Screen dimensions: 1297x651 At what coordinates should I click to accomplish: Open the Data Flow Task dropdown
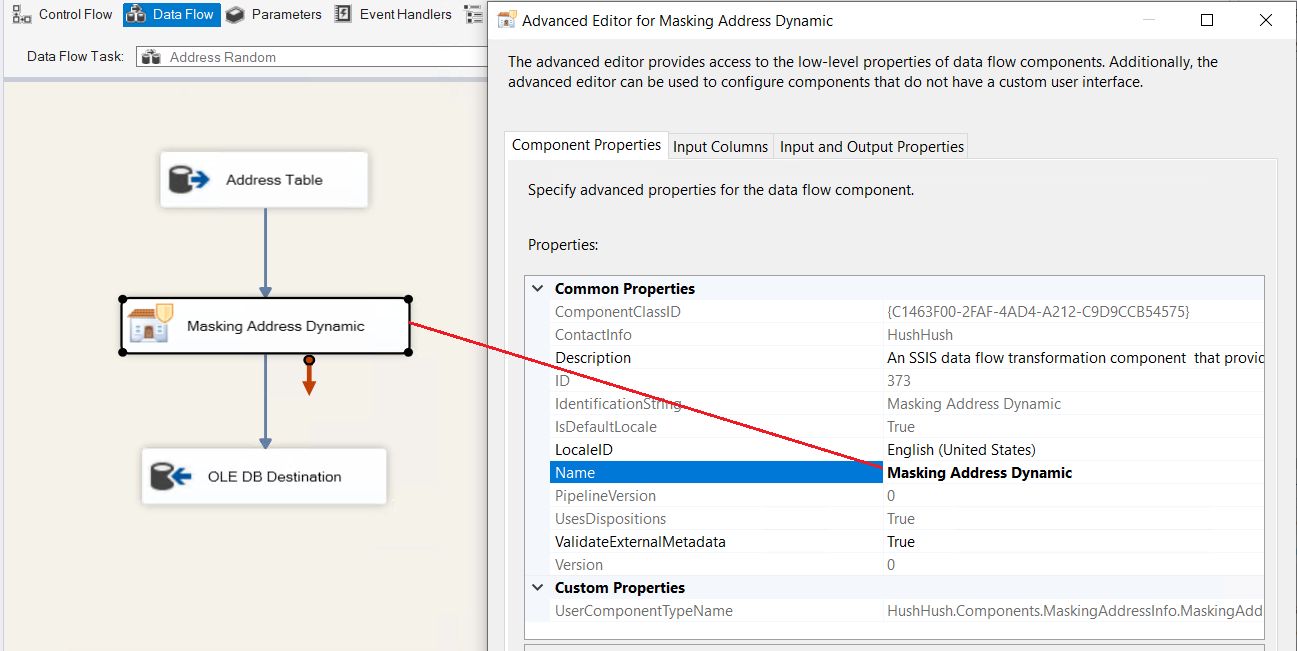[310, 57]
